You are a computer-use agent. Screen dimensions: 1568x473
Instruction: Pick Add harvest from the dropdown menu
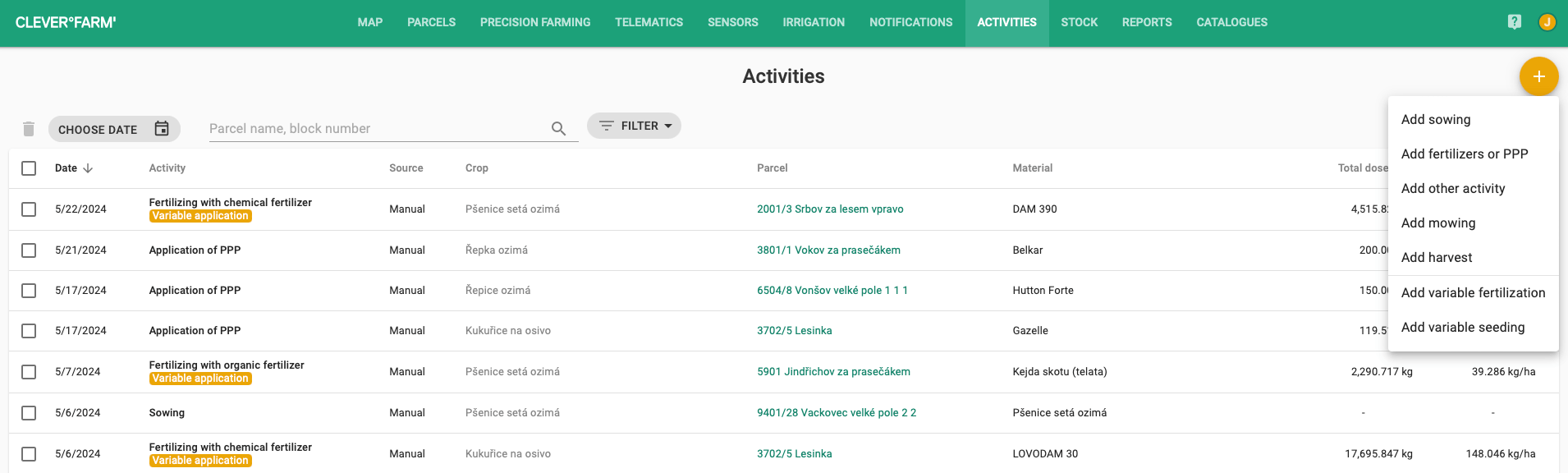[1437, 257]
